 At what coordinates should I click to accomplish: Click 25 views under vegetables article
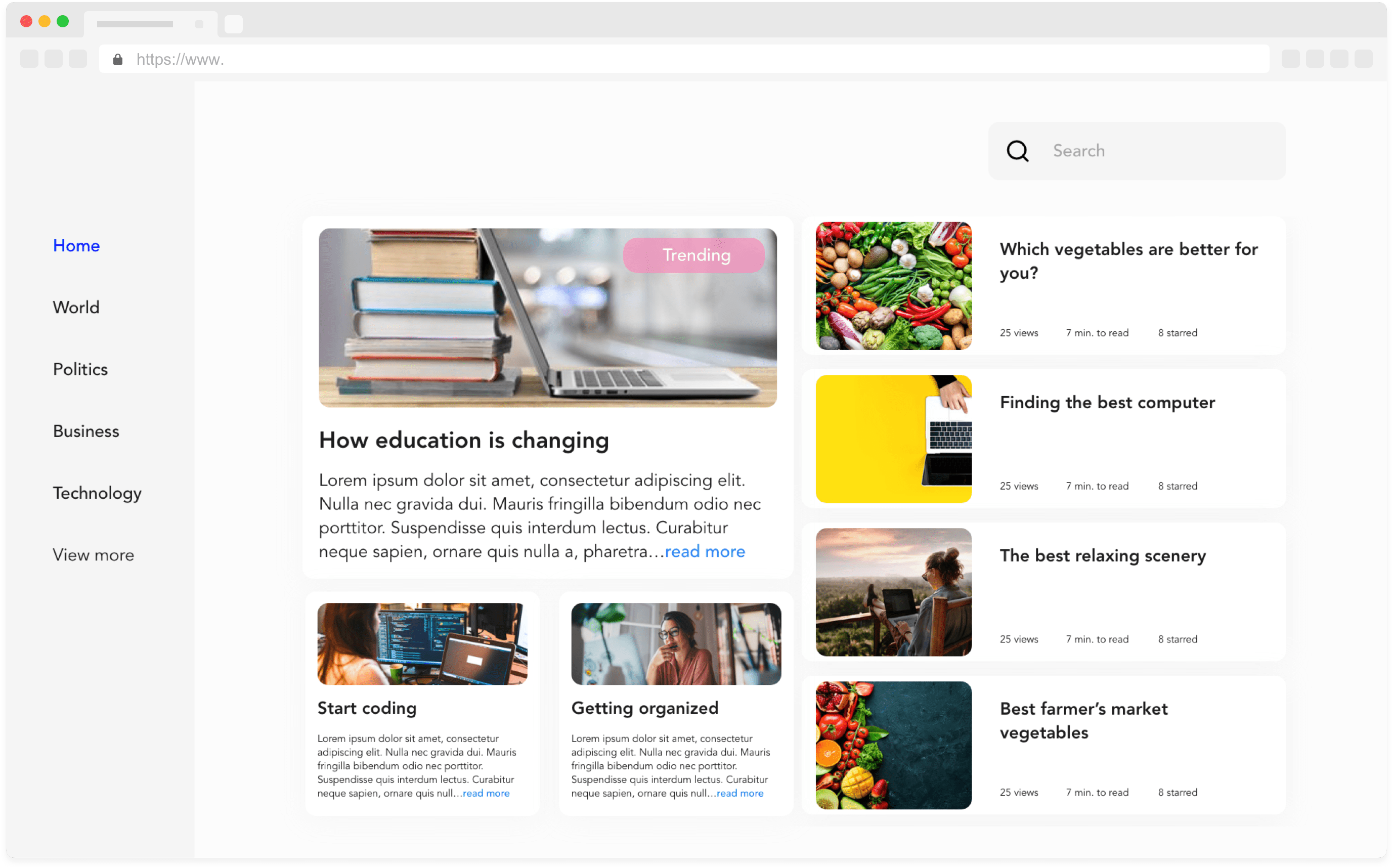(1019, 333)
